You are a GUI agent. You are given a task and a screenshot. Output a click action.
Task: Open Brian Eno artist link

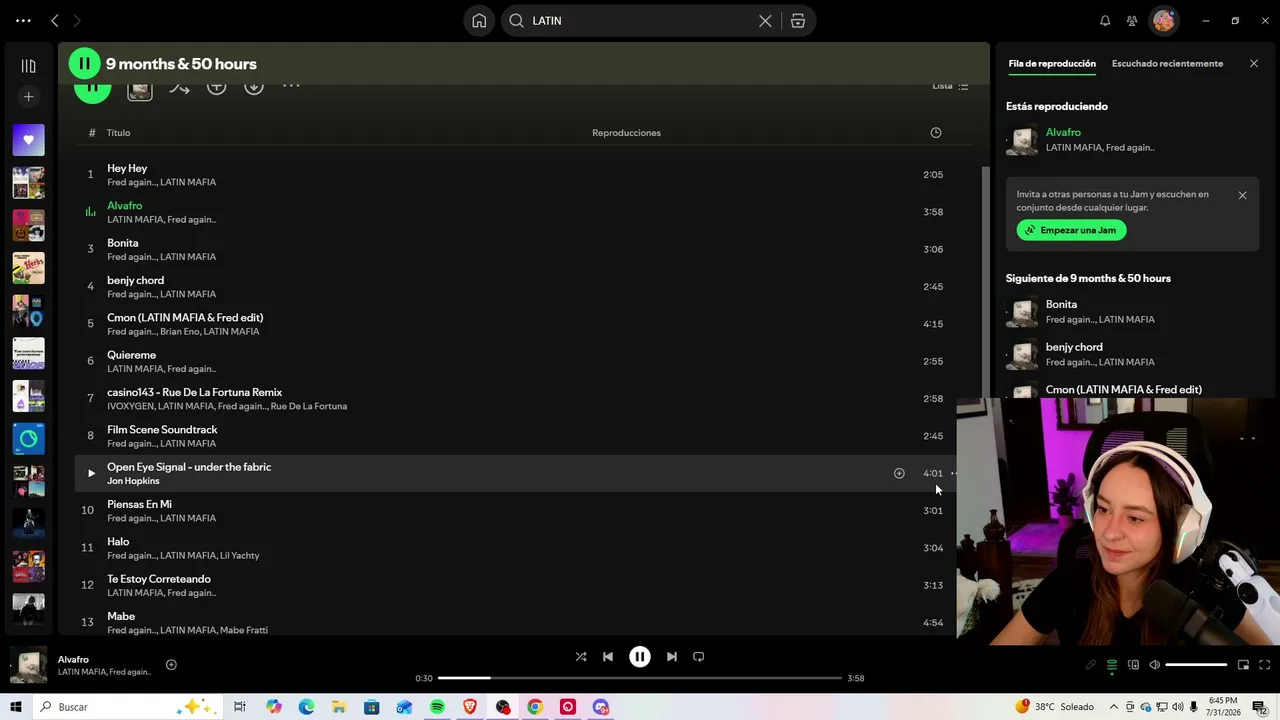179,332
